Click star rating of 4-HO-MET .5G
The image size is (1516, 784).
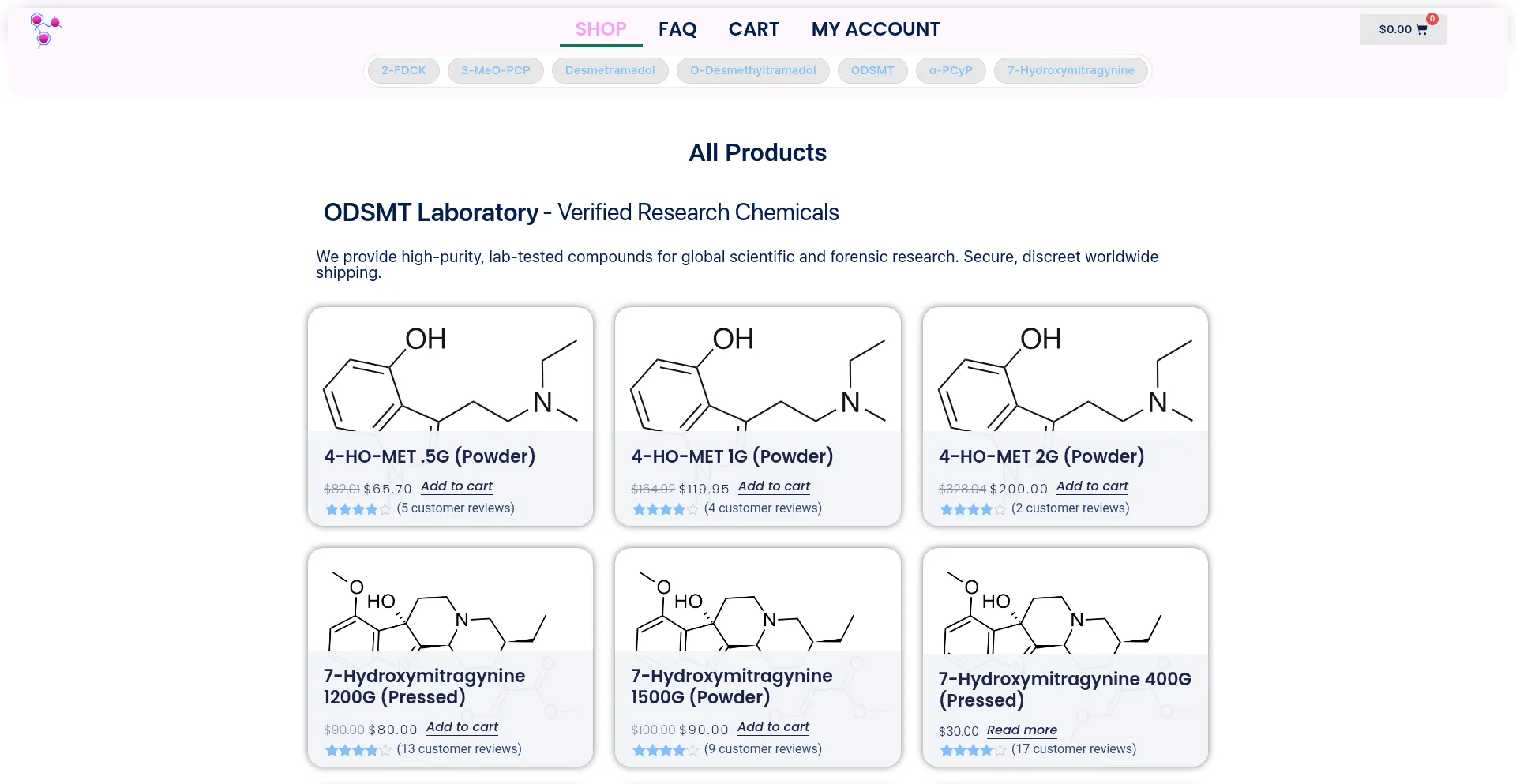[358, 509]
